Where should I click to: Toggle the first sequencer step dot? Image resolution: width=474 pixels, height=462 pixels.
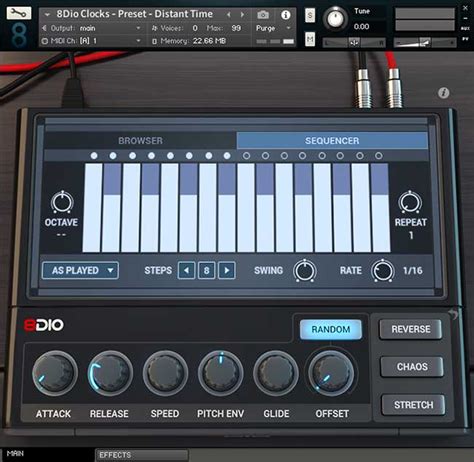(94, 156)
